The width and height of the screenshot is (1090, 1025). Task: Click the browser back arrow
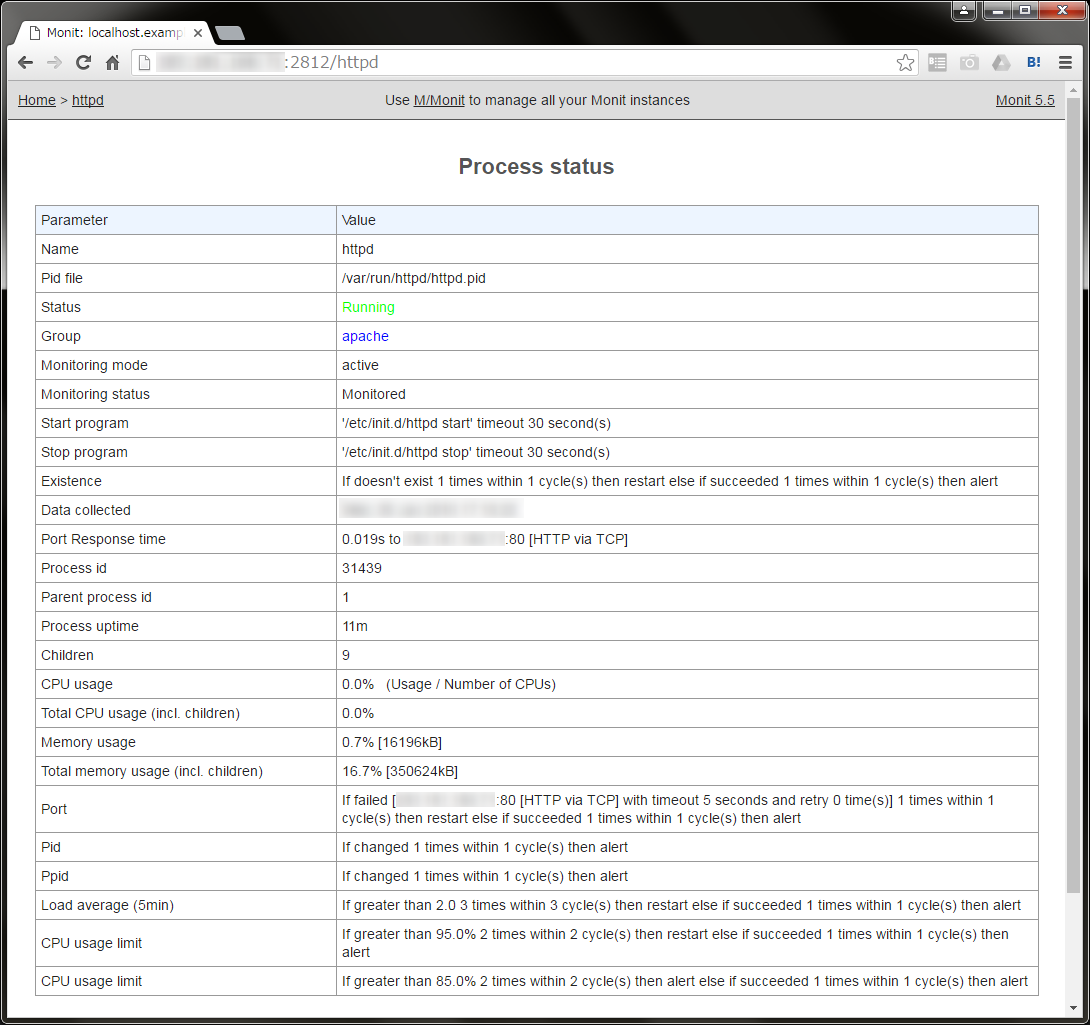26,63
